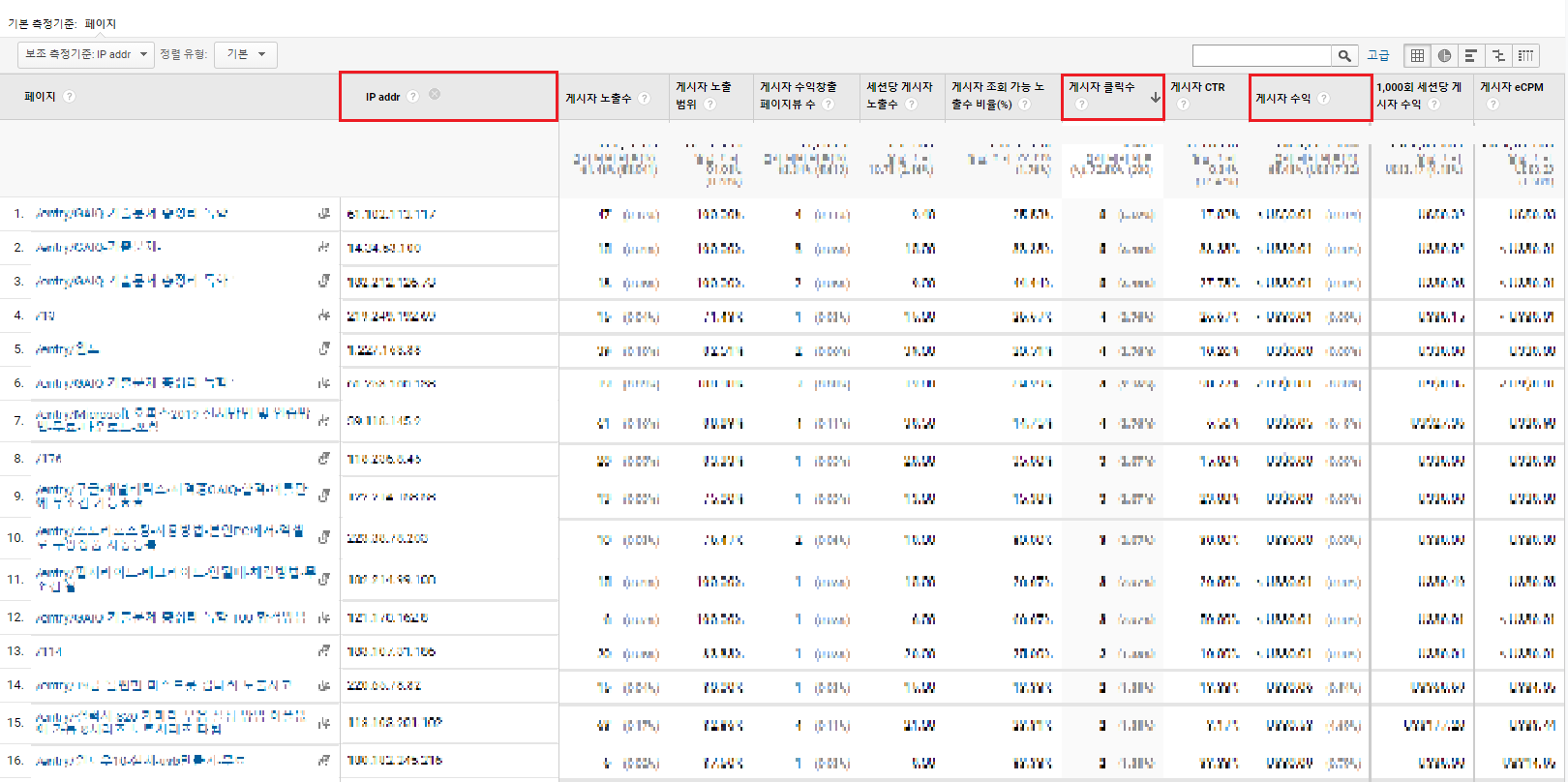The height and width of the screenshot is (782, 1568).
Task: Sort by the IP addr column header
Action: click(x=382, y=97)
